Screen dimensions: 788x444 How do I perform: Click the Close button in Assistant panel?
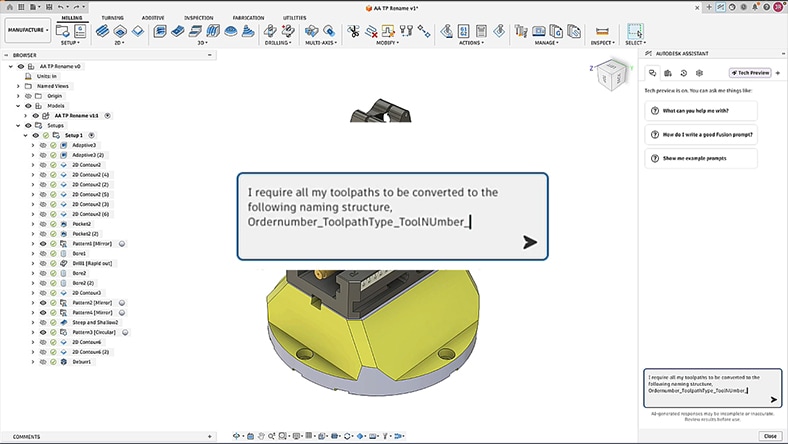pos(770,436)
